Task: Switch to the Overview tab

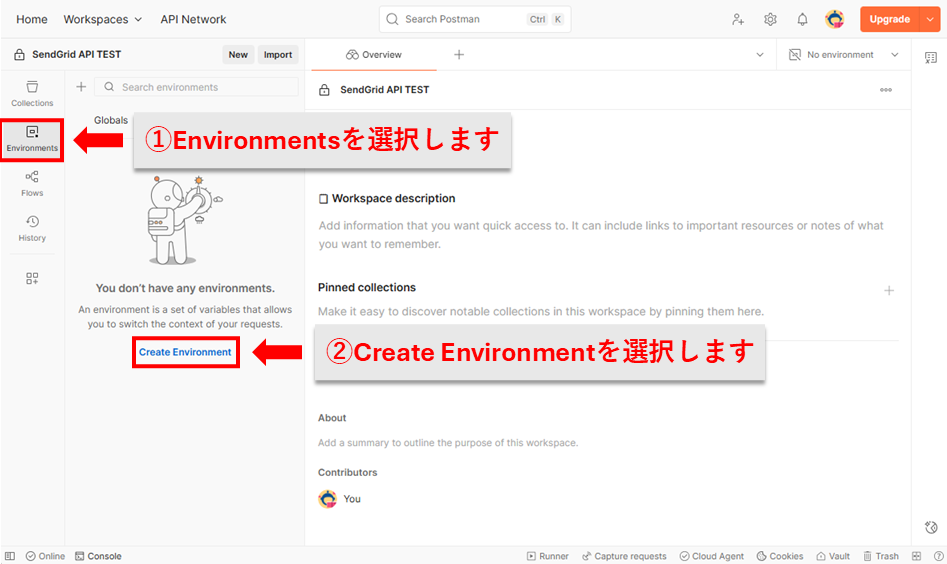Action: pyautogui.click(x=373, y=55)
